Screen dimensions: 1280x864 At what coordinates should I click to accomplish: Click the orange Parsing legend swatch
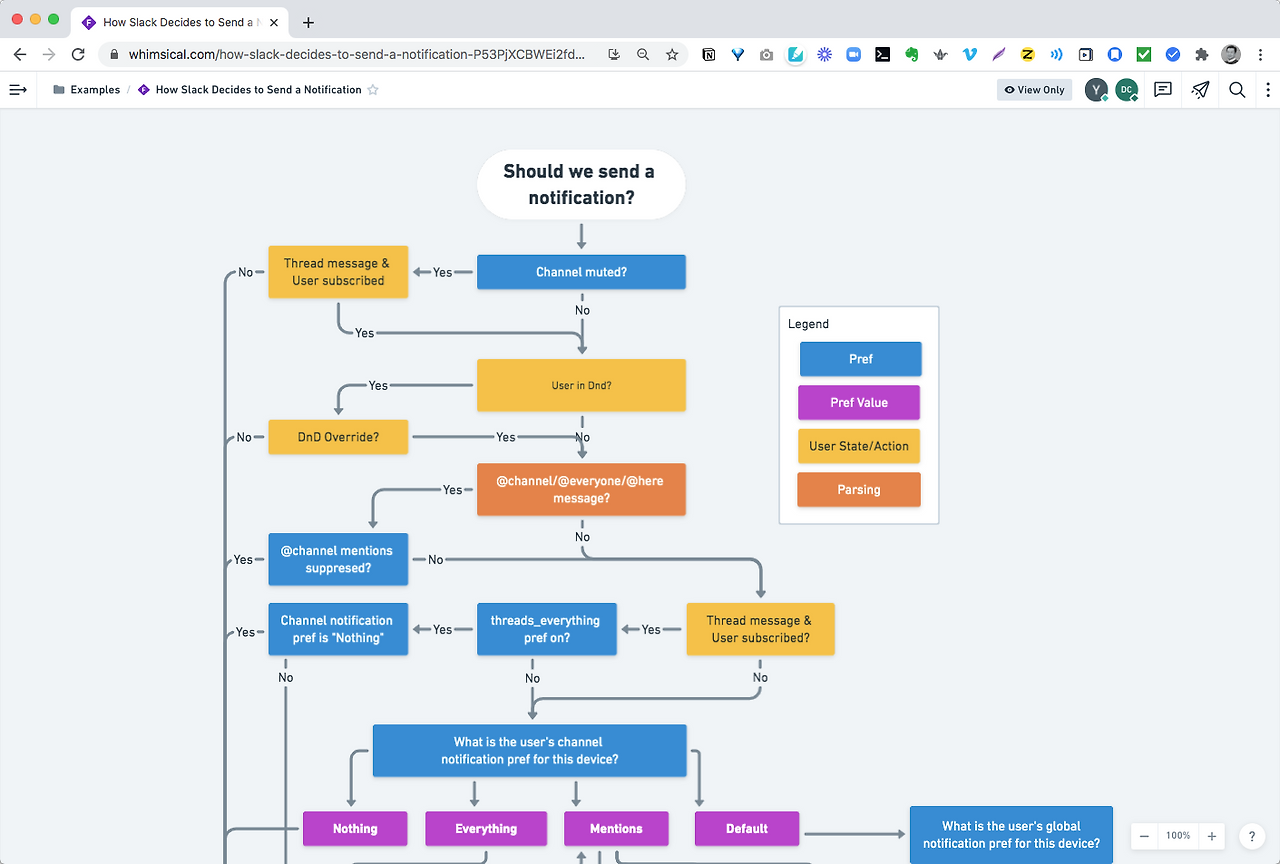coord(859,490)
